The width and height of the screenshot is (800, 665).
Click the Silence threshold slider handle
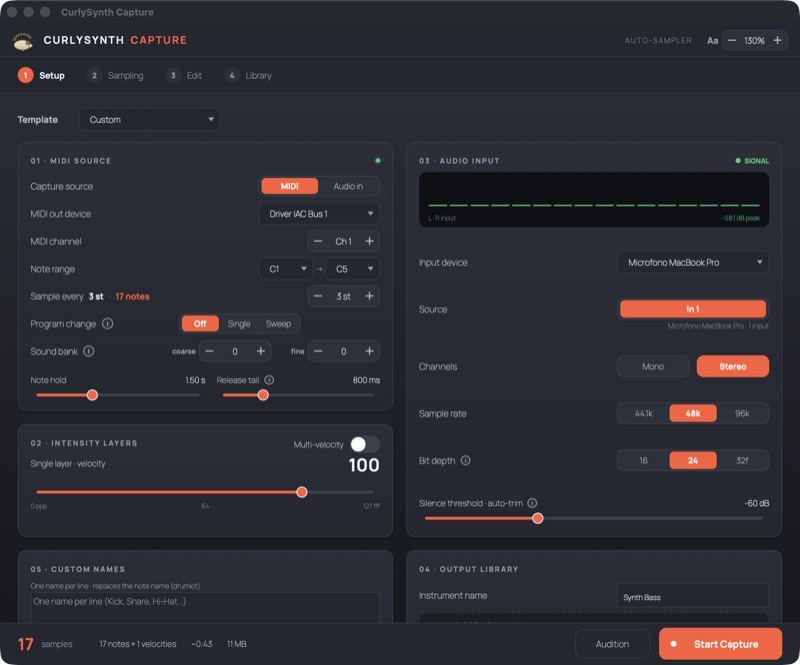[538, 519]
